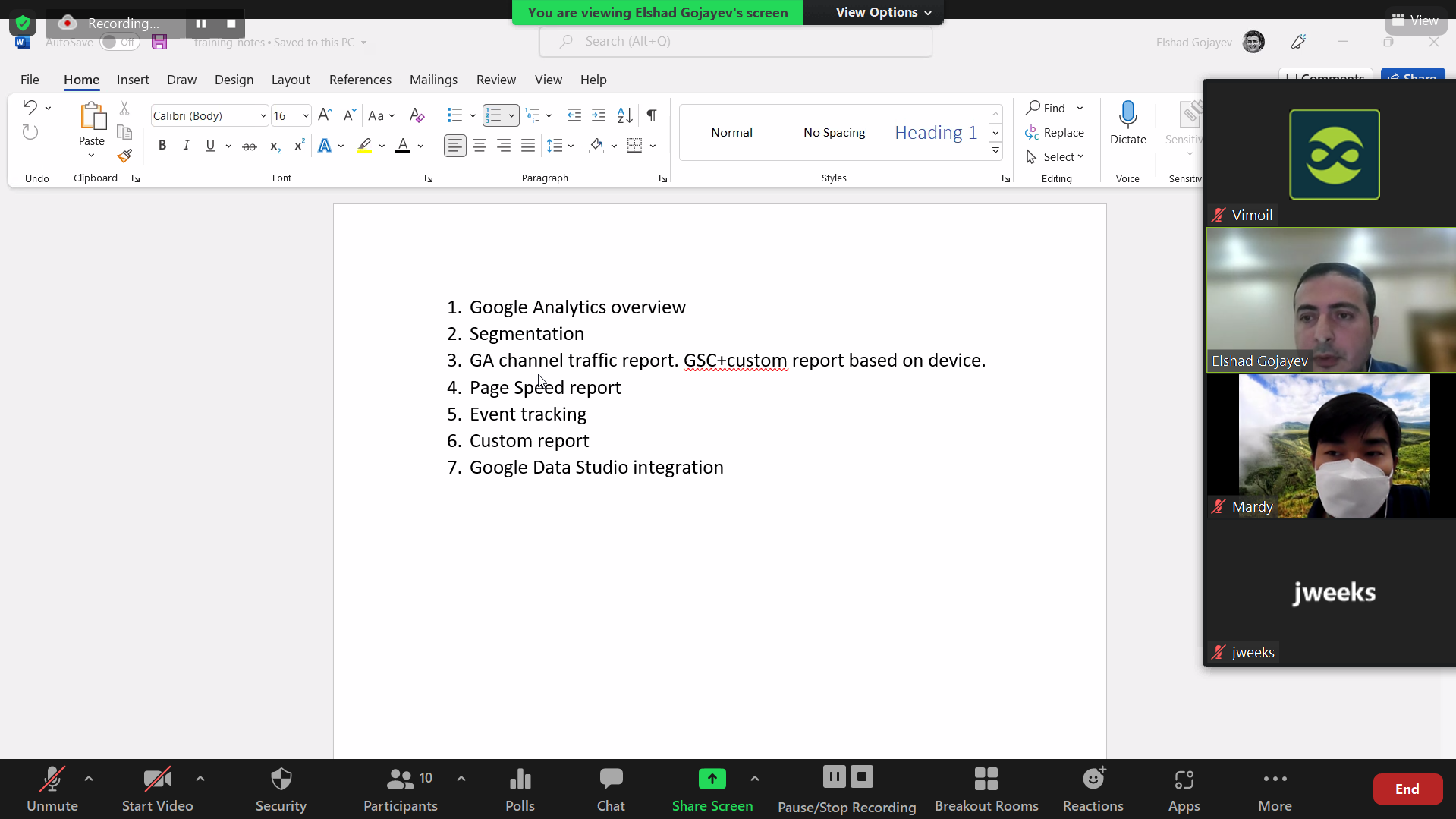
Task: Click the paragraph Shading color button
Action: click(596, 146)
